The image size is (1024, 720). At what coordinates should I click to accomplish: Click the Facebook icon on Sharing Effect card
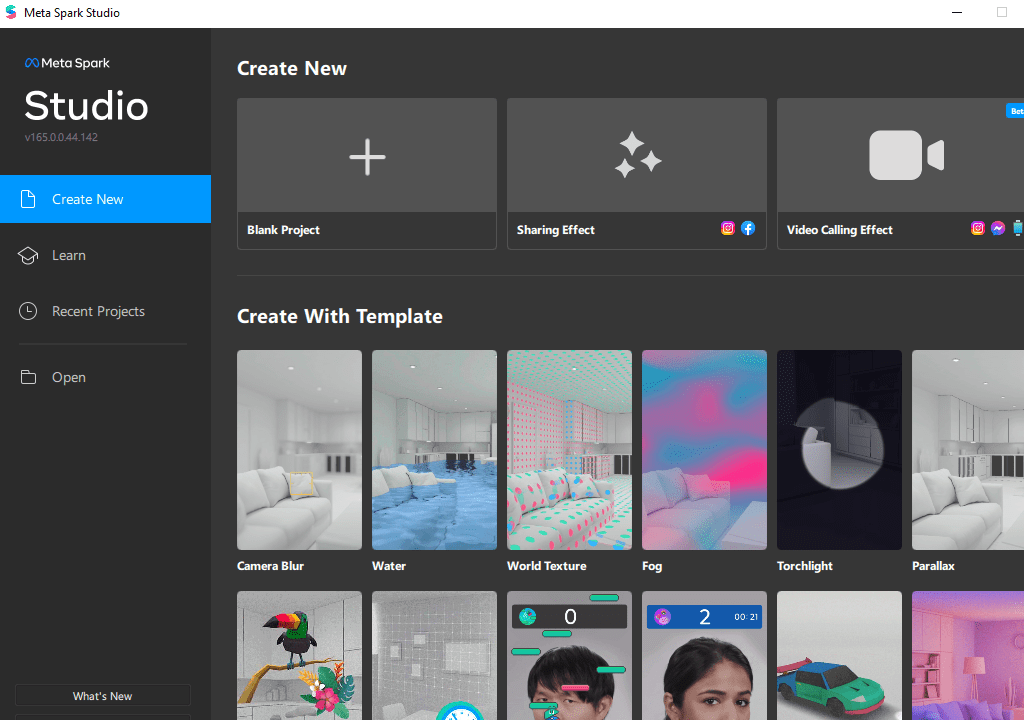click(748, 228)
